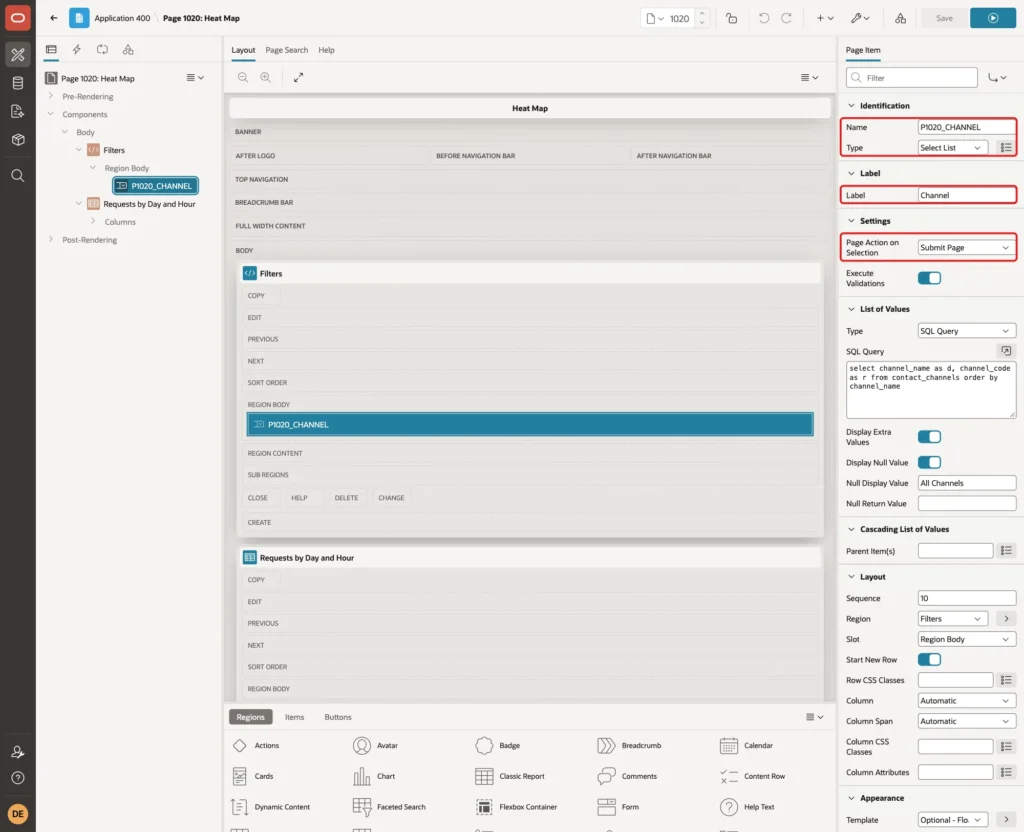Open Shared Components tree tab icon
The height and width of the screenshot is (832, 1024).
coord(128,50)
